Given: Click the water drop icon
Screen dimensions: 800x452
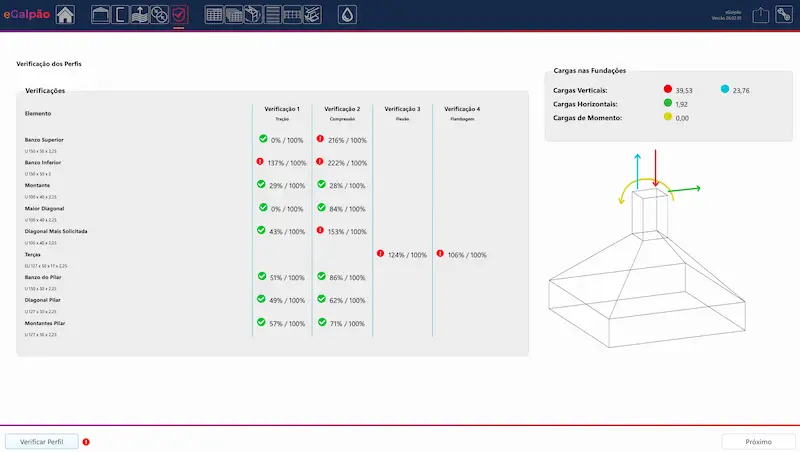Looking at the screenshot, I should tap(346, 15).
